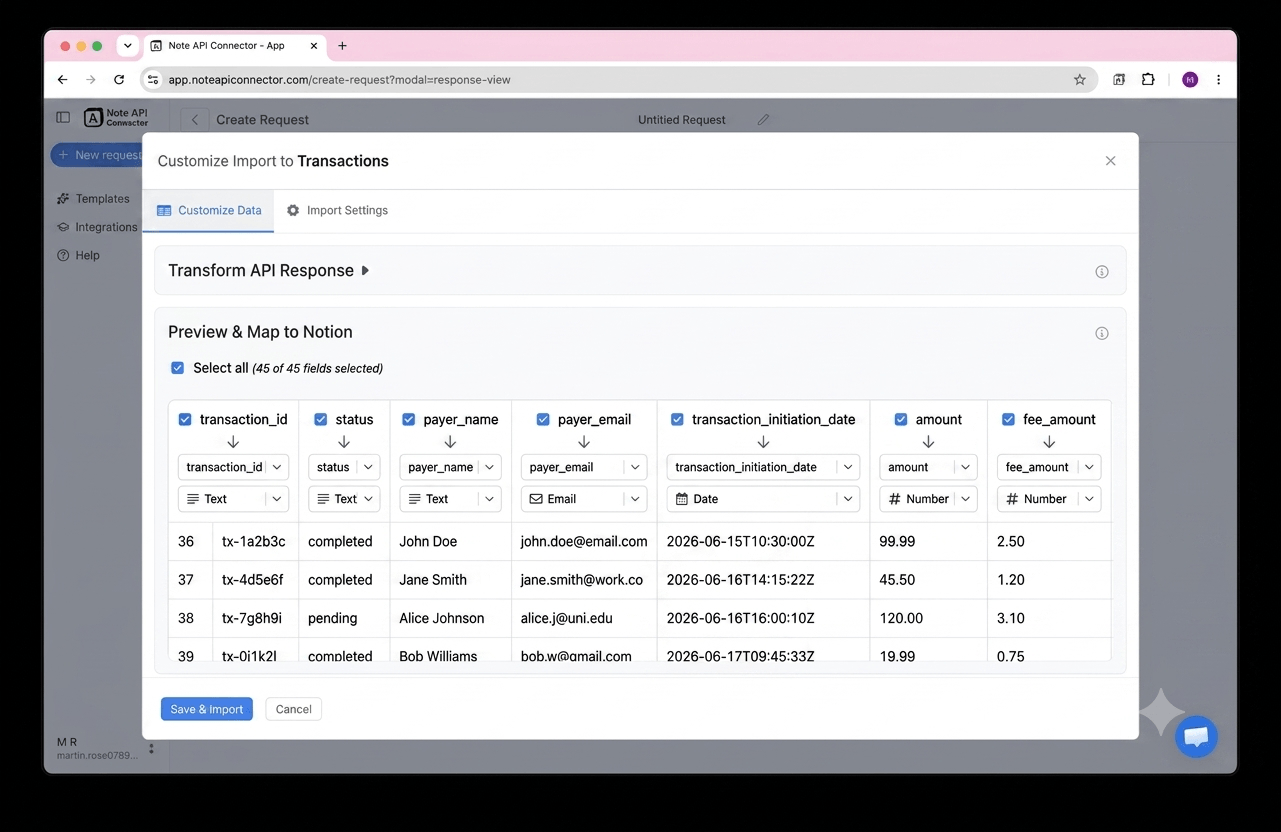The width and height of the screenshot is (1281, 832).
Task: Click the site info icon in address bar
Action: point(153,80)
